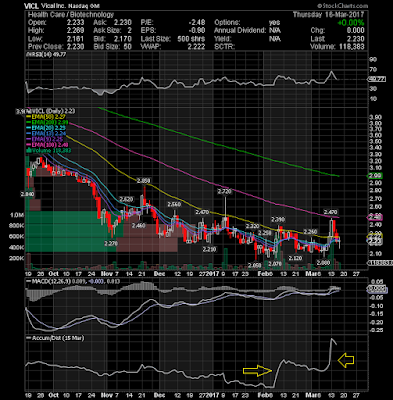The height and width of the screenshot is (400, 393).
Task: Click the 2.390 price label in February
Action: pos(277,219)
